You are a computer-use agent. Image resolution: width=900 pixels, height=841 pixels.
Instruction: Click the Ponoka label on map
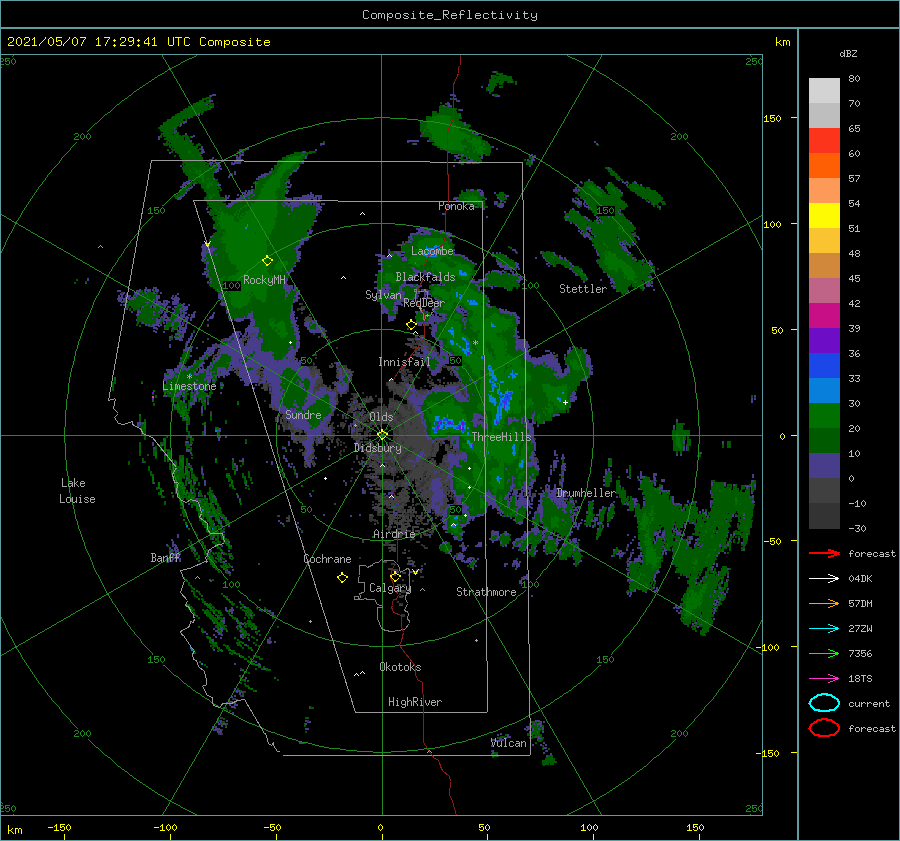tap(456, 206)
